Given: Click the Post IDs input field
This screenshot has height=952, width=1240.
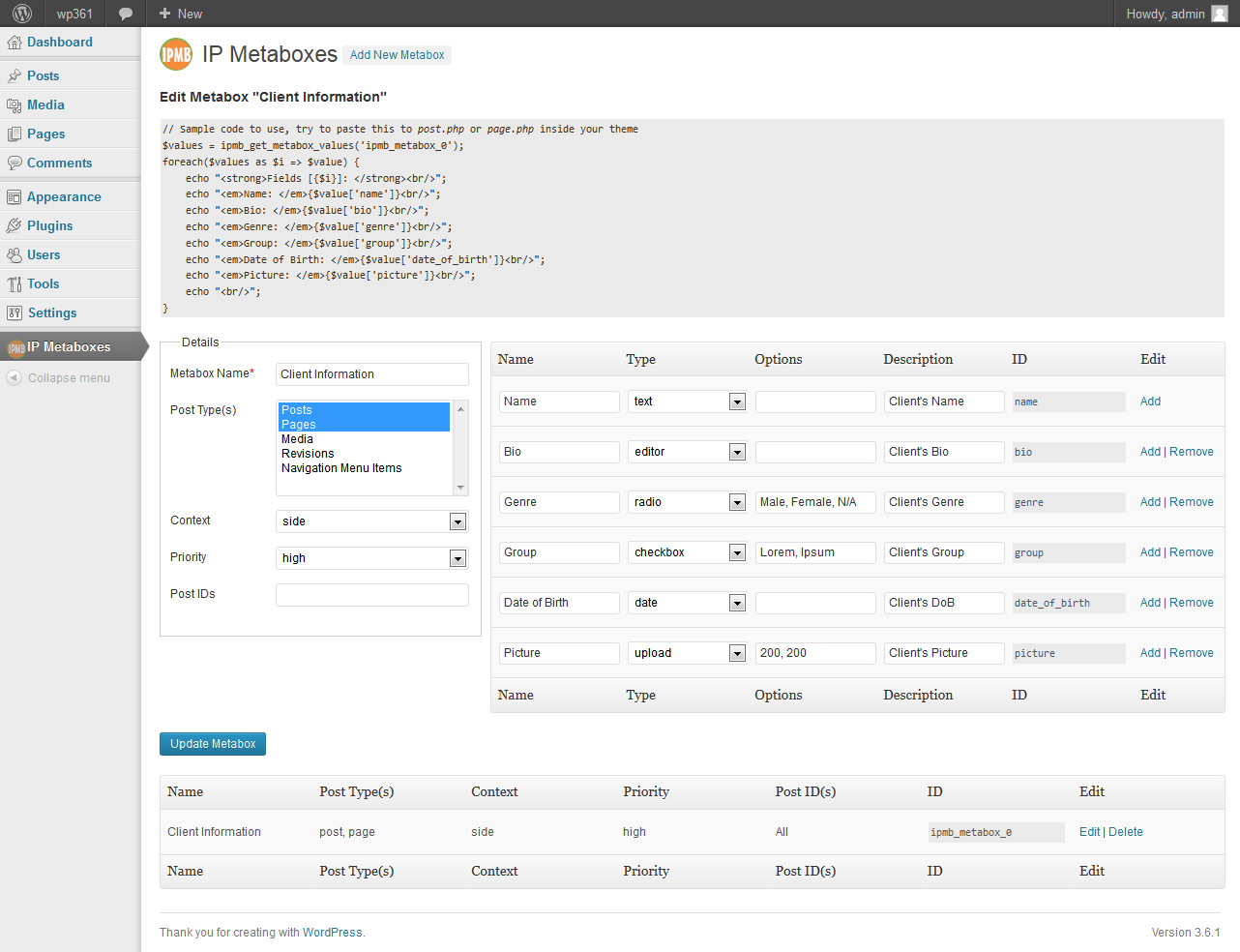Looking at the screenshot, I should pos(372,595).
